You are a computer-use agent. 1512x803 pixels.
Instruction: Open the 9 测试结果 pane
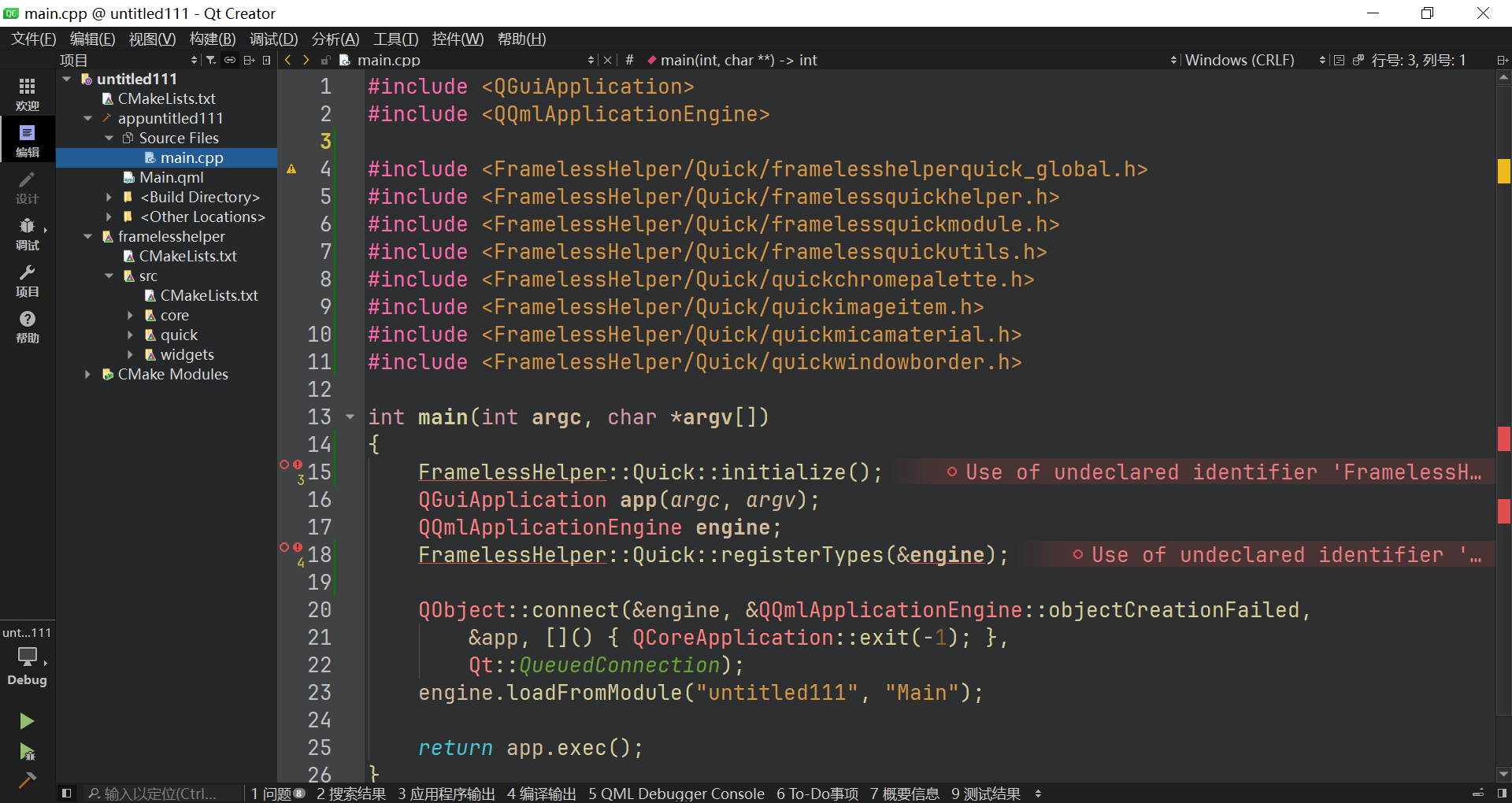click(986, 794)
